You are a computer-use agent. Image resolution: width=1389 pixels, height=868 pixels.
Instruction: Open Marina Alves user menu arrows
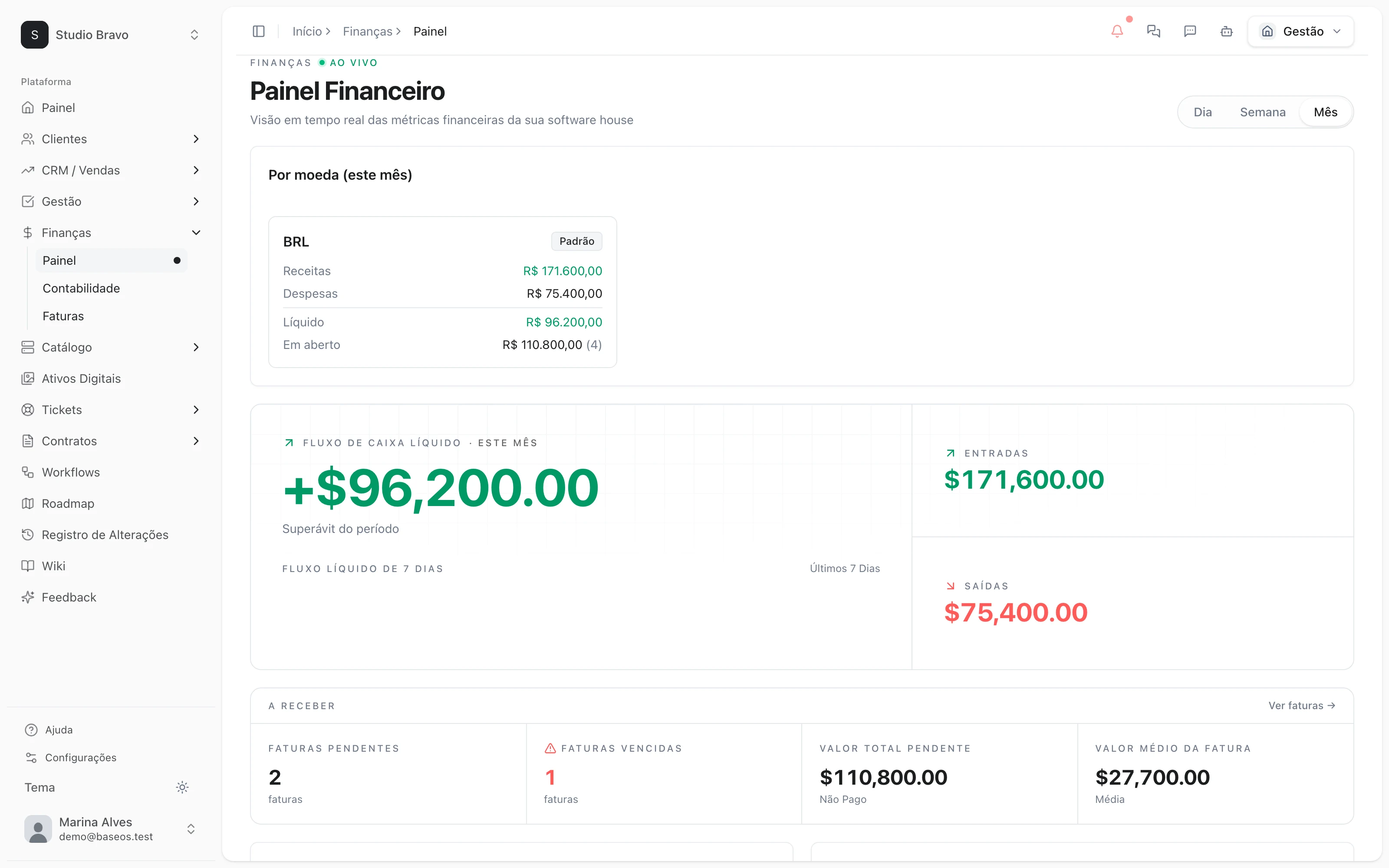tap(191, 829)
